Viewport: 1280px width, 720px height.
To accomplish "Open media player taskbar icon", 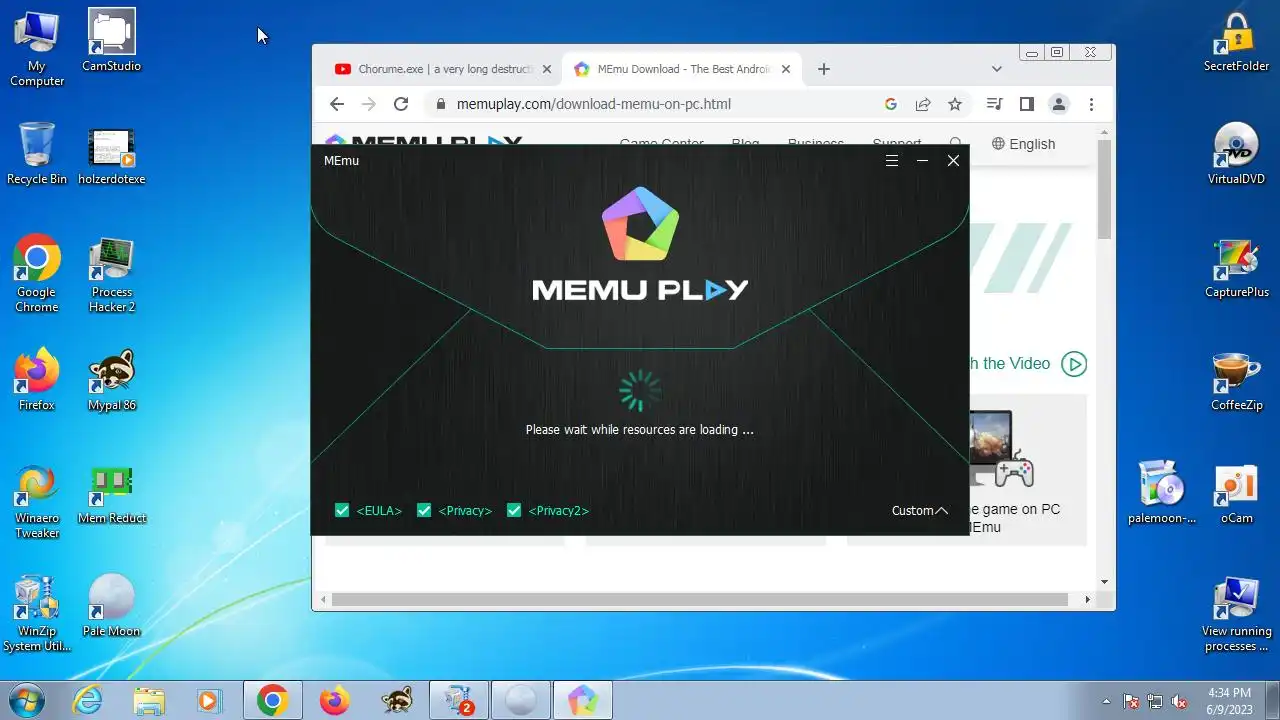I will click(210, 701).
